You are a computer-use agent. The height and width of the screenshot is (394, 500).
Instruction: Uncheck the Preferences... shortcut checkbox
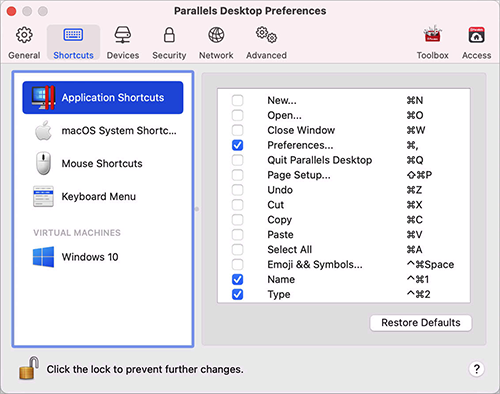[238, 145]
